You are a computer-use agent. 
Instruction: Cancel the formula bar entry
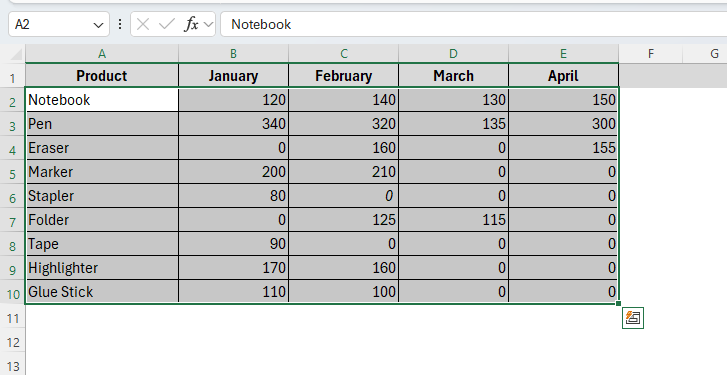pos(143,24)
